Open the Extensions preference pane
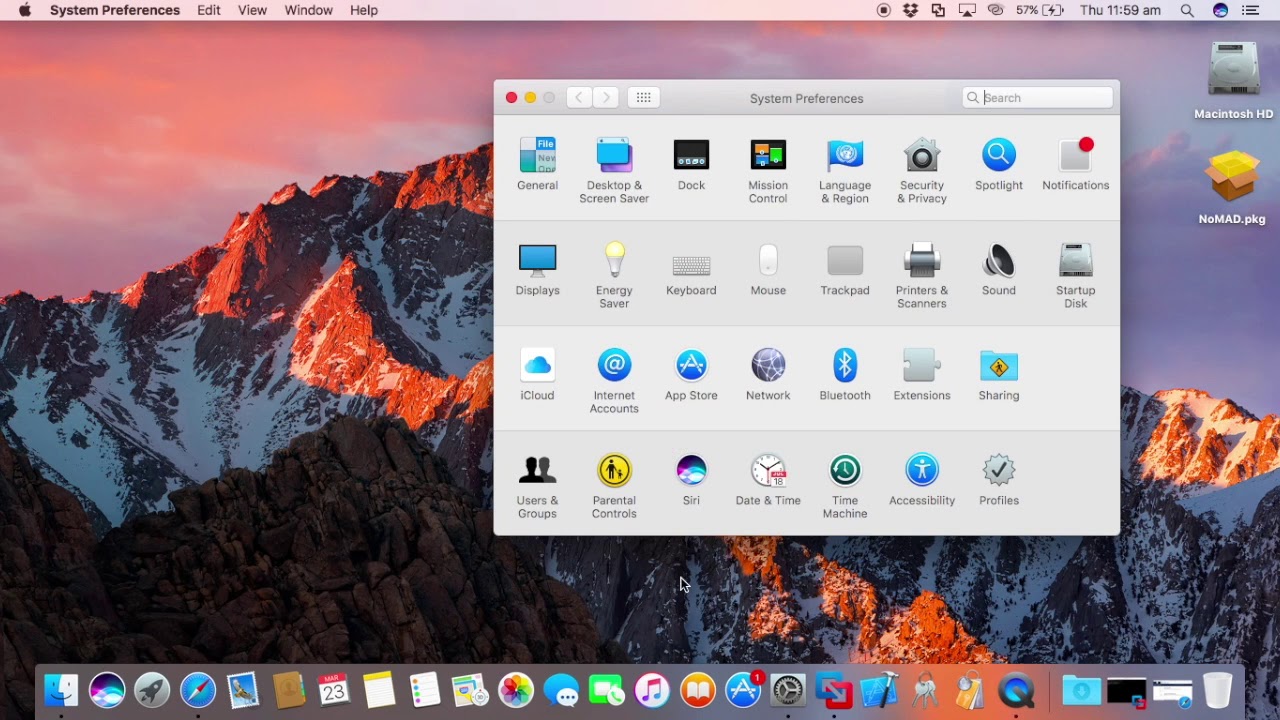 pos(922,374)
